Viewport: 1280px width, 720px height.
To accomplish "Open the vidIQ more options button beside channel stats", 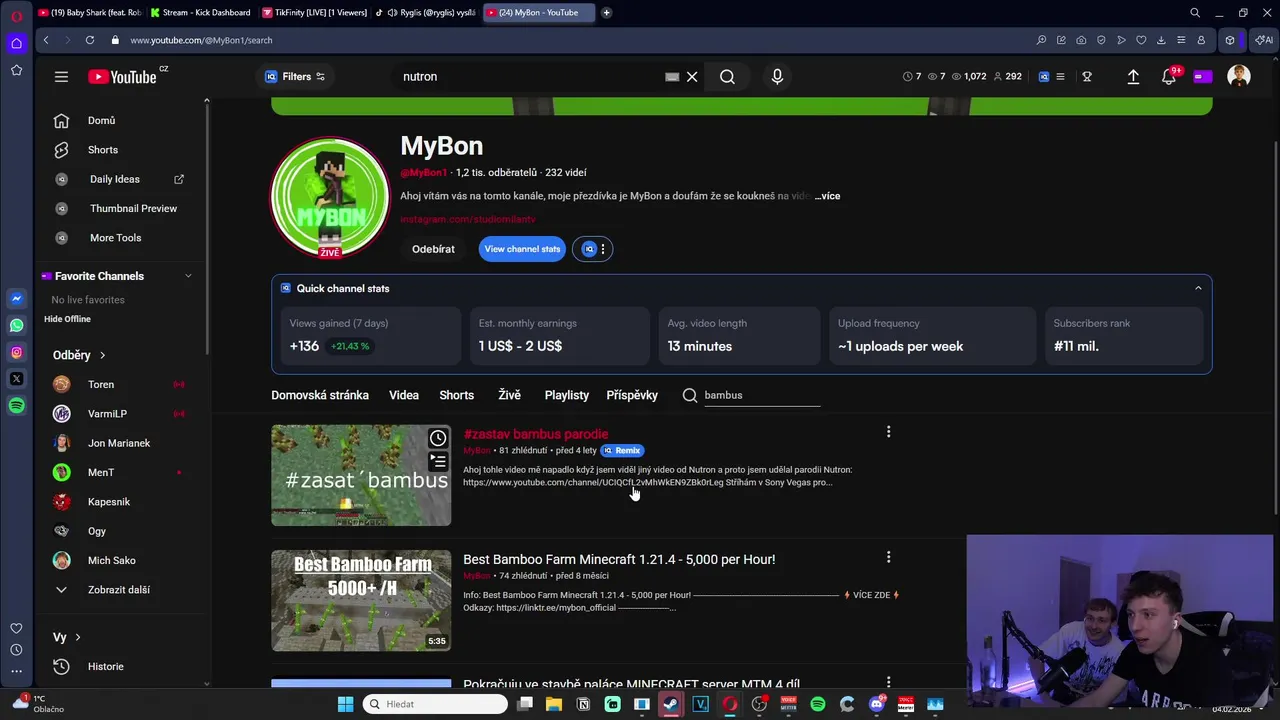I will [x=593, y=249].
